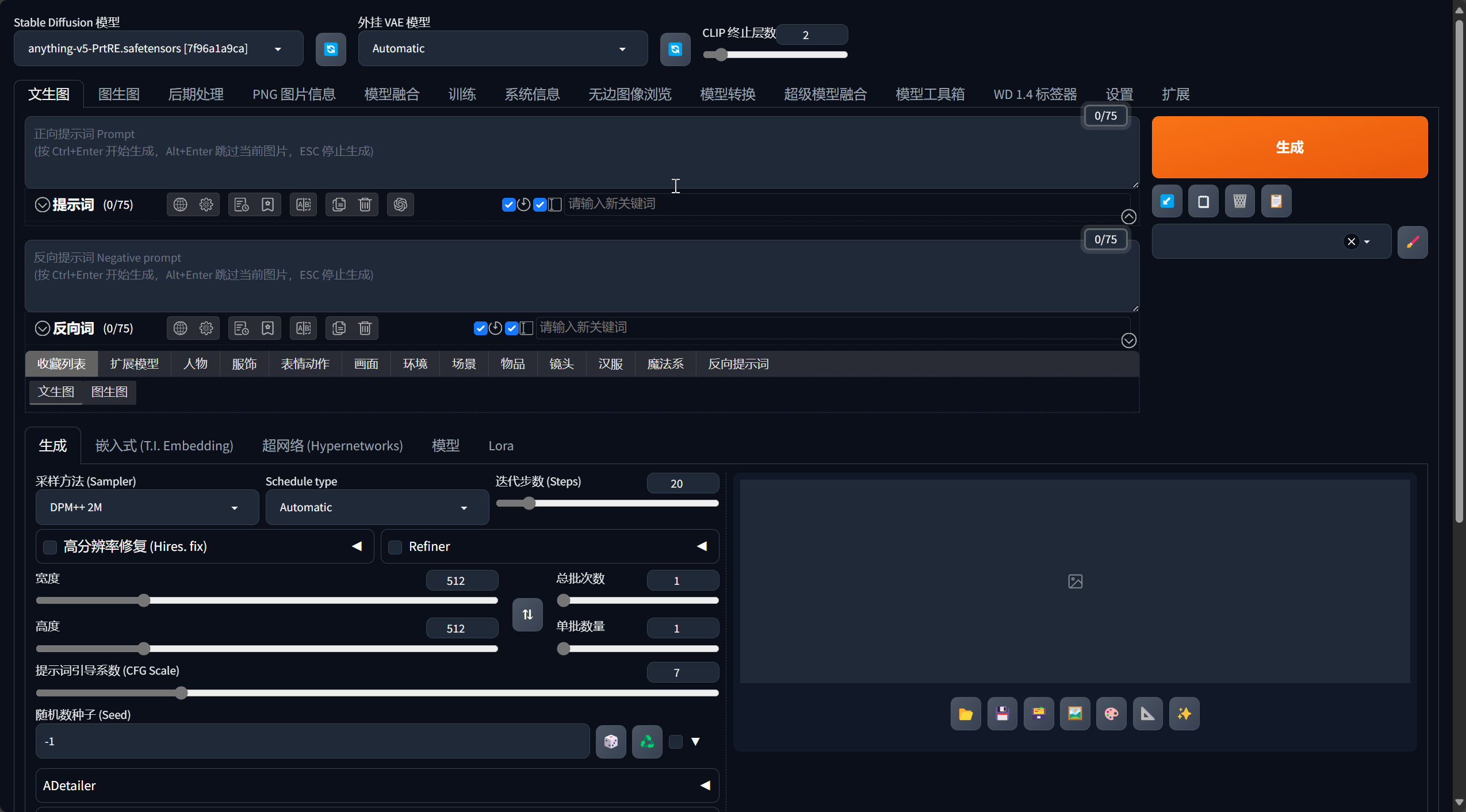
Task: Toggle the extra seed options checkbox
Action: (676, 742)
